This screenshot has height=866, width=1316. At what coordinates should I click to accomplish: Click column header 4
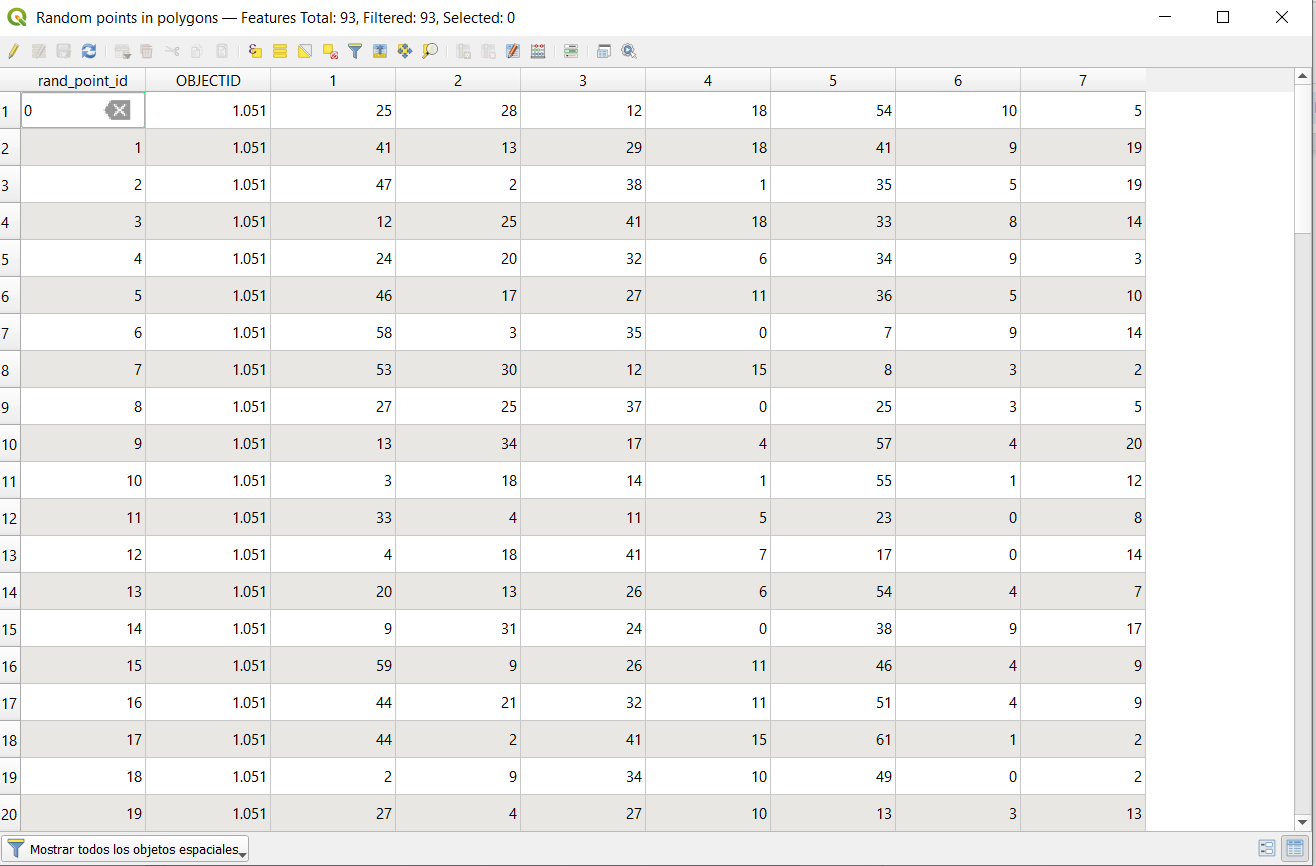[708, 80]
